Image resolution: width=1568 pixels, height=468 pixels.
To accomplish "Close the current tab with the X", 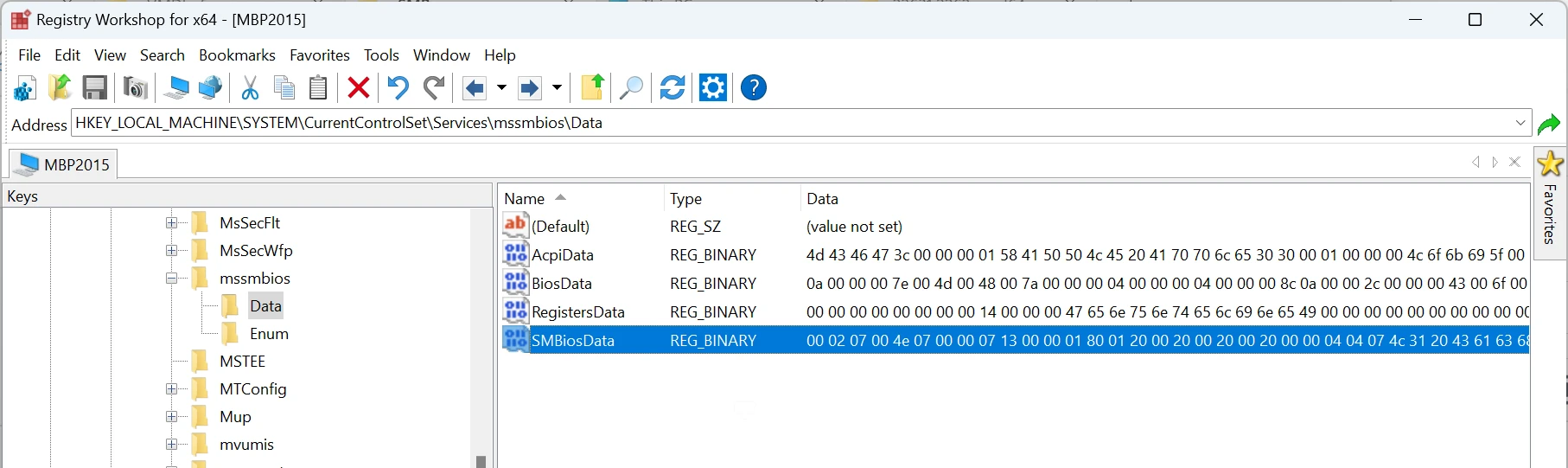I will [1514, 162].
